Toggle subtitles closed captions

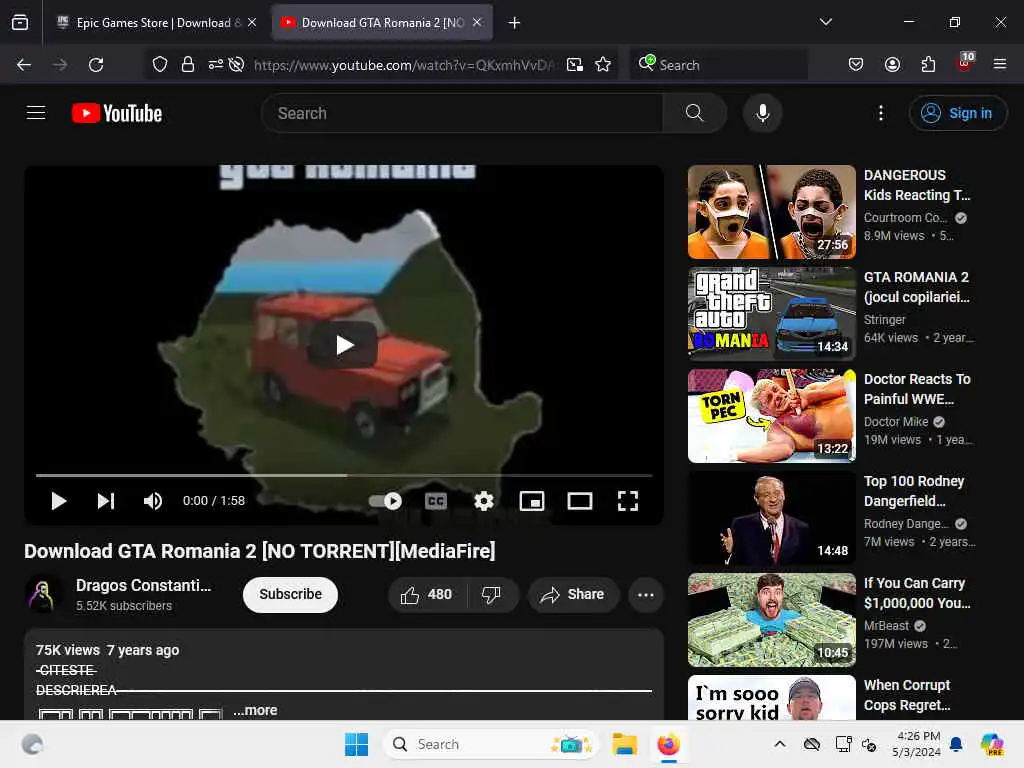[x=436, y=501]
